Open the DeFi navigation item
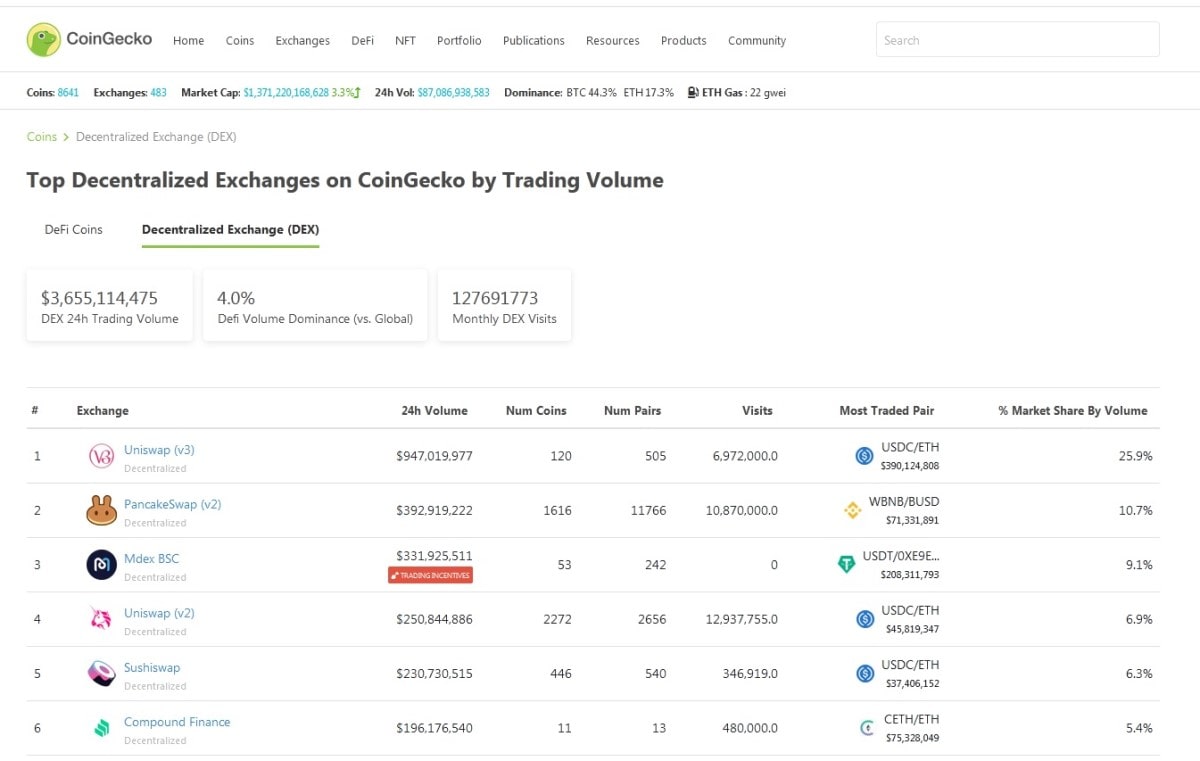This screenshot has height=761, width=1200. [362, 41]
